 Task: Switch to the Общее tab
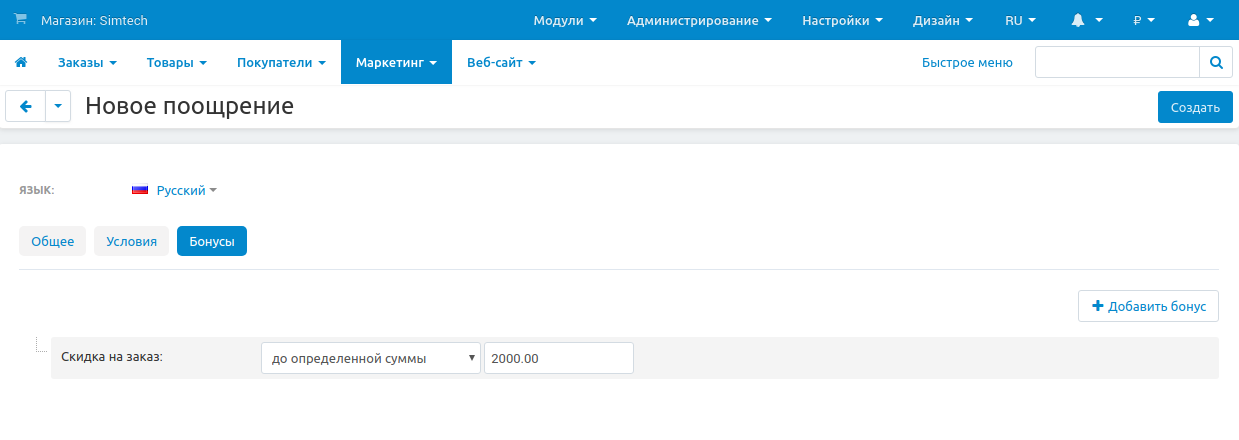pos(52,241)
